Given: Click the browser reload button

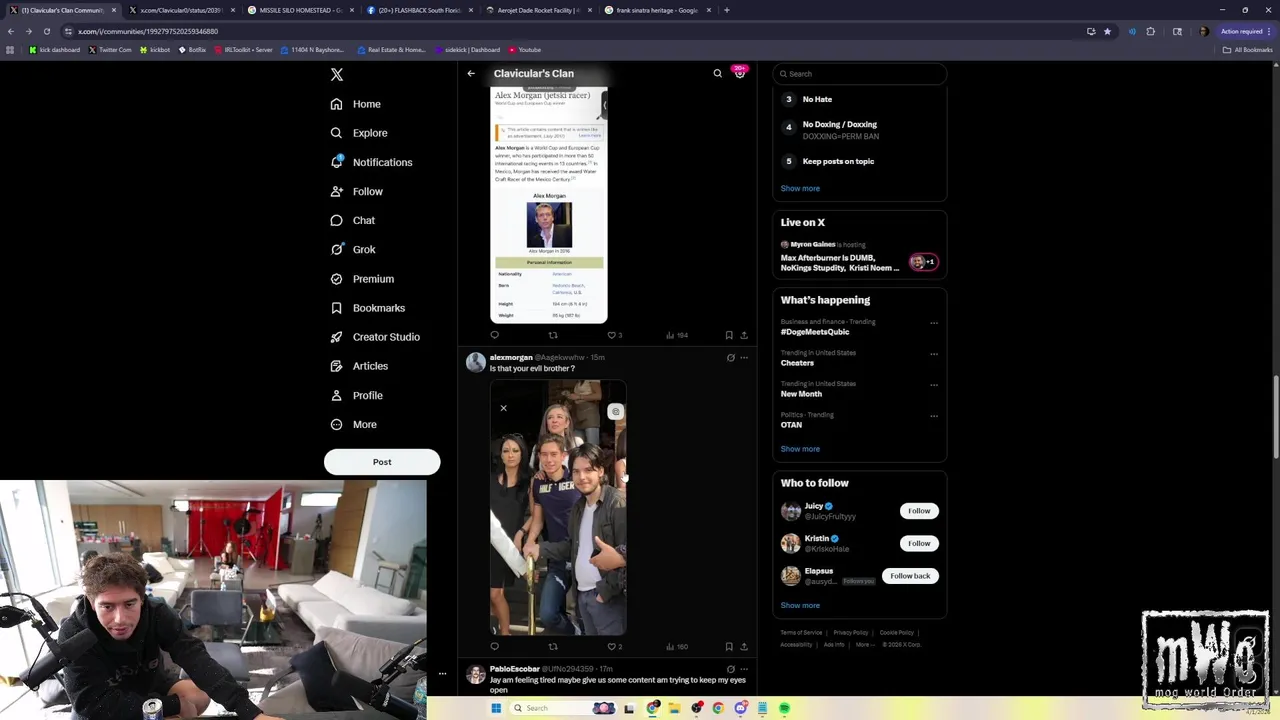Looking at the screenshot, I should point(46,31).
